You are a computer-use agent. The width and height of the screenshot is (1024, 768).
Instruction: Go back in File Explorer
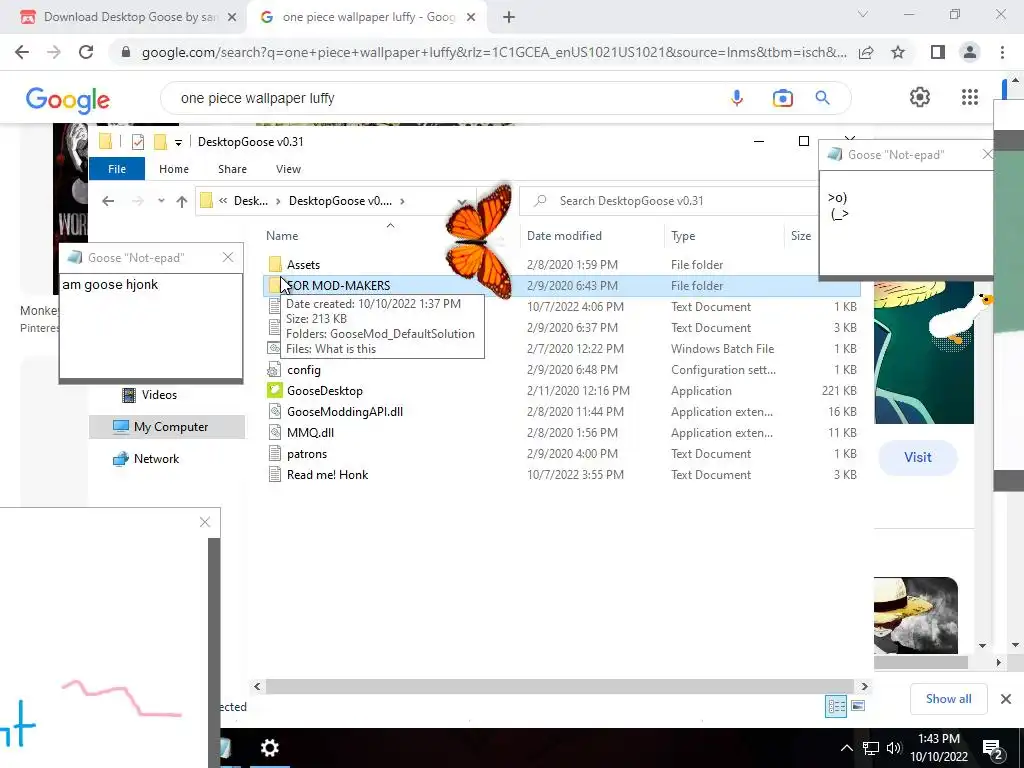(x=108, y=201)
